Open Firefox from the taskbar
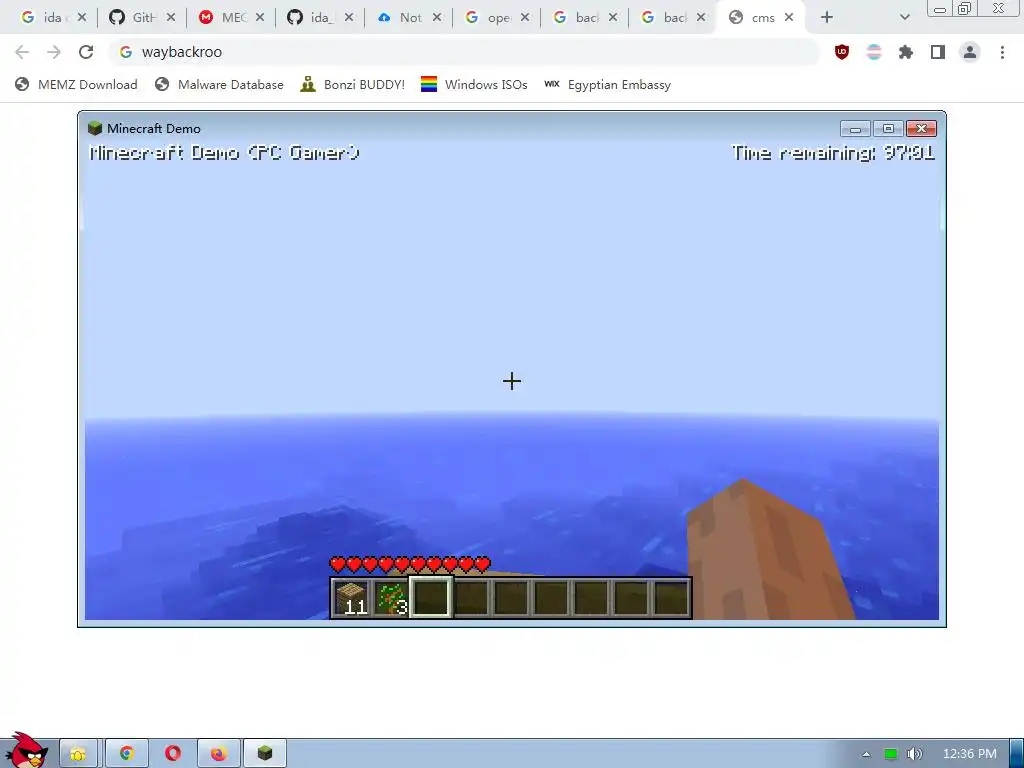The image size is (1024, 768). click(x=218, y=754)
